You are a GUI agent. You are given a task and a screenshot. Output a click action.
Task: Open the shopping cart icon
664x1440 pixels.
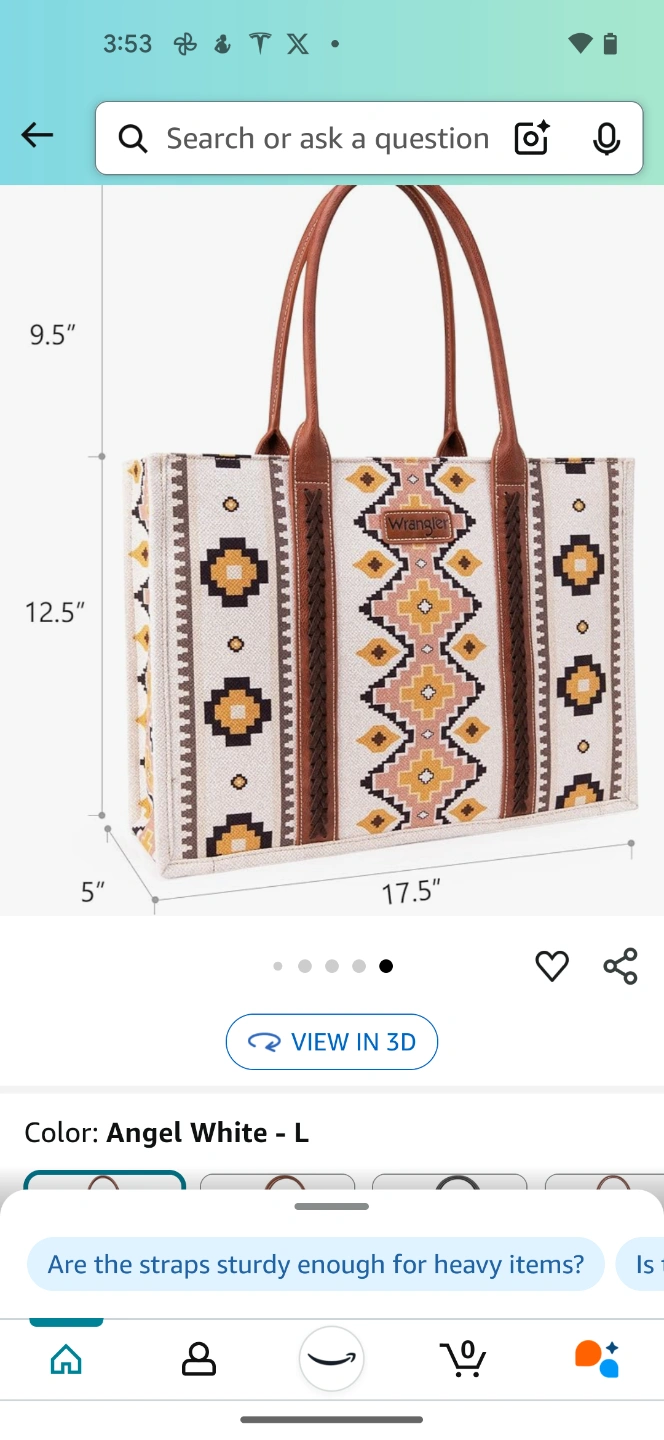click(463, 1359)
